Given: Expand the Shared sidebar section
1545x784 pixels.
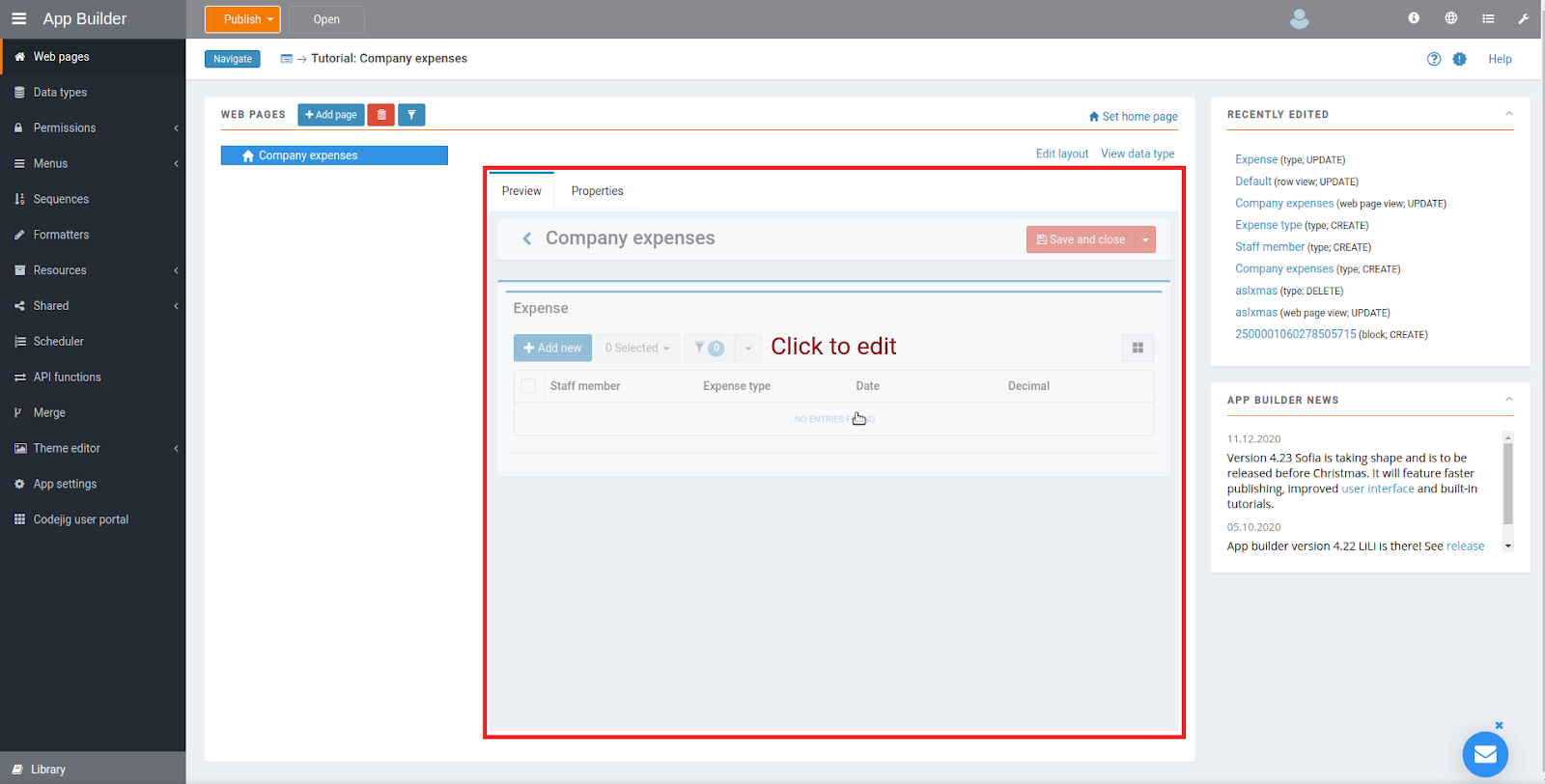Looking at the screenshot, I should (93, 306).
